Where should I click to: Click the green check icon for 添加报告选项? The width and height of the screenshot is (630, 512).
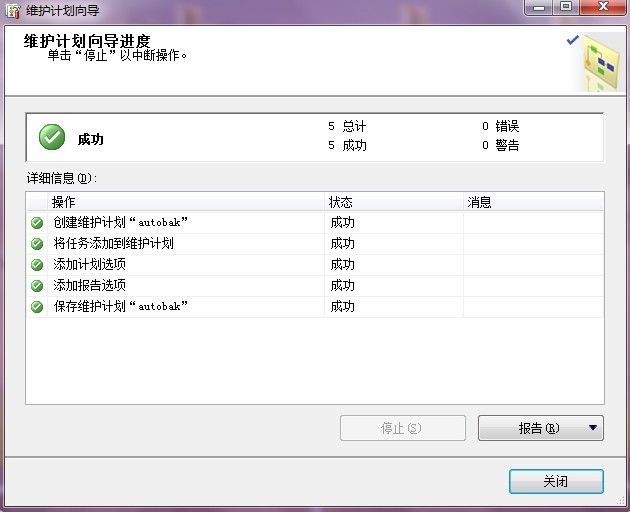[37, 286]
